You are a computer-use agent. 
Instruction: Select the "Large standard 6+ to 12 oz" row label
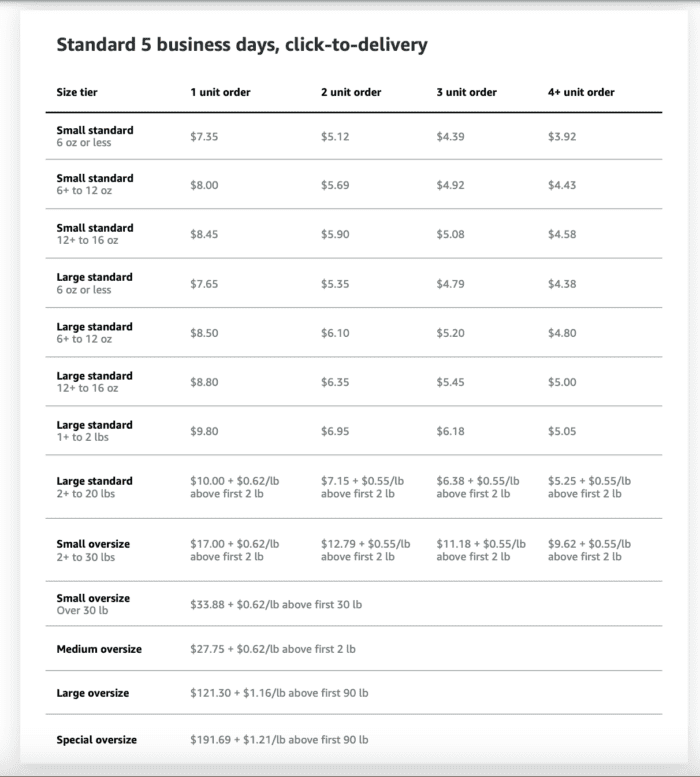tap(95, 332)
